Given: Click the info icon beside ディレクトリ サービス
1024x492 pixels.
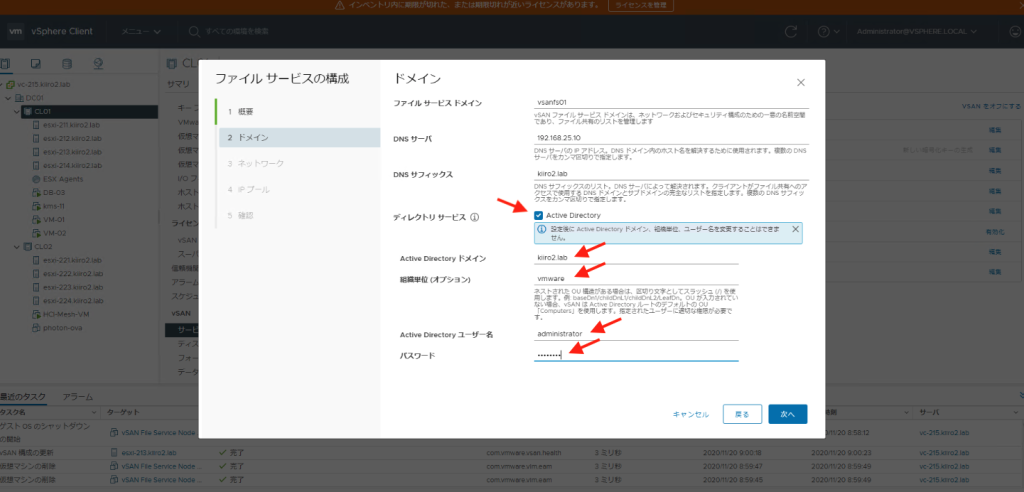Looking at the screenshot, I should (x=475, y=218).
